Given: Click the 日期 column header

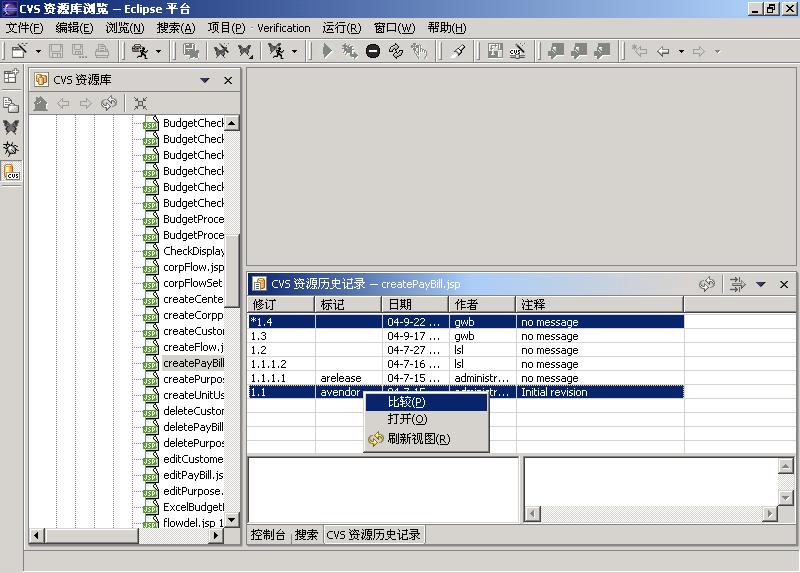Looking at the screenshot, I should coord(415,305).
